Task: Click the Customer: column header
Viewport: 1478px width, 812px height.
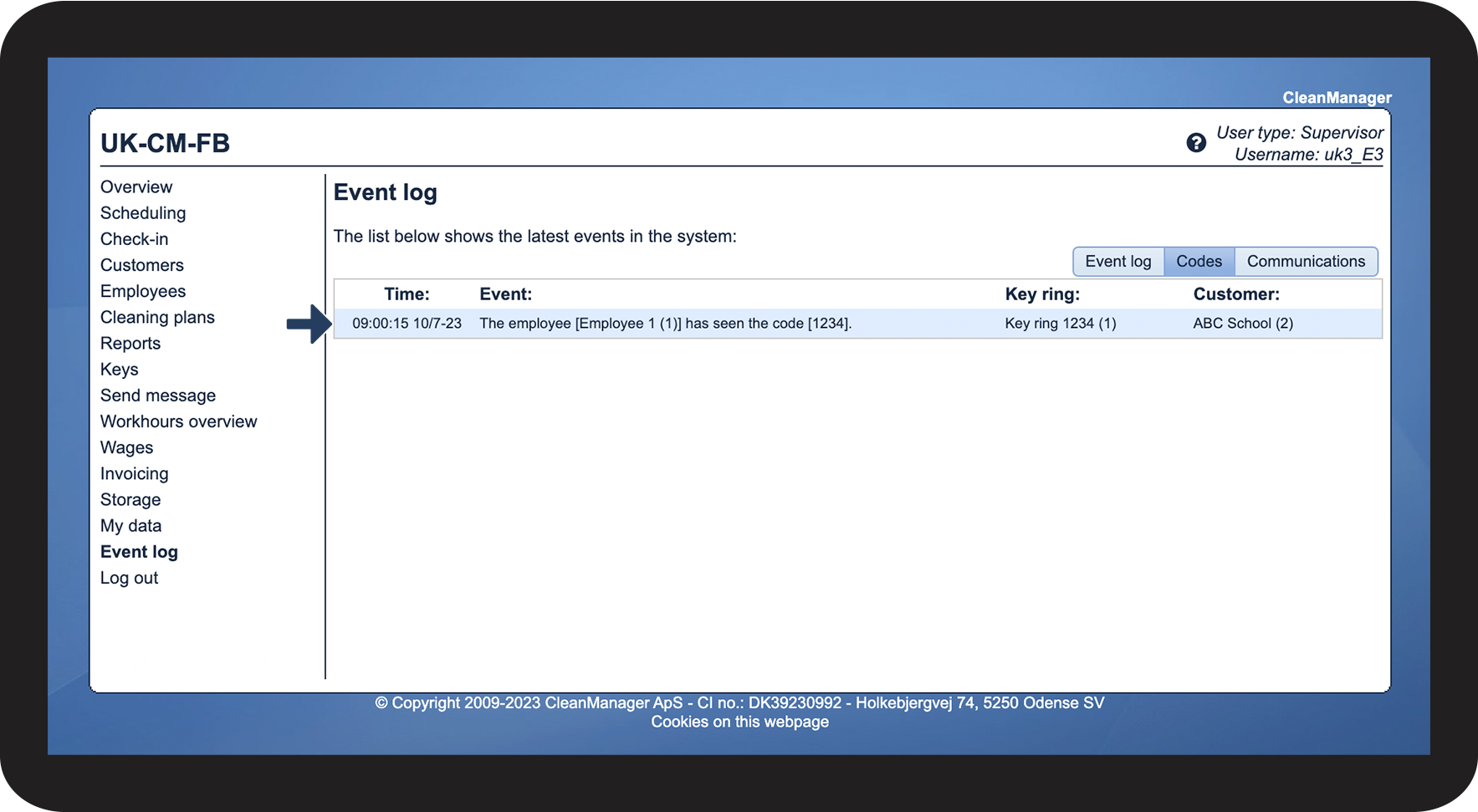Action: (1236, 294)
